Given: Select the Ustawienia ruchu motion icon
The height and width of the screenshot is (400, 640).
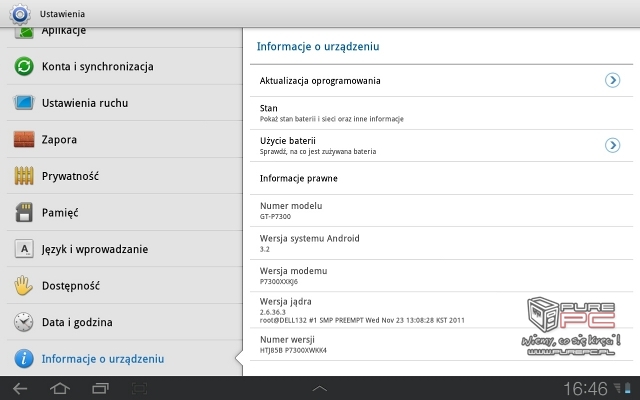Looking at the screenshot, I should coord(24,102).
